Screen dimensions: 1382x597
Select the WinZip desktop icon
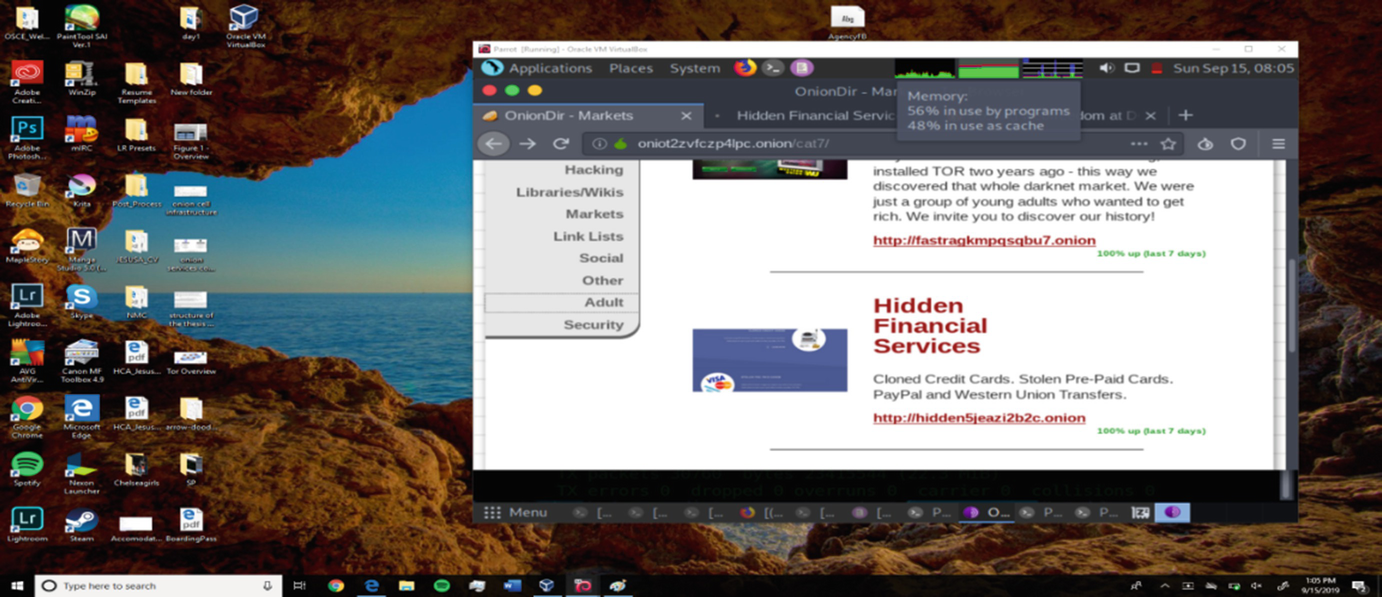pos(81,79)
